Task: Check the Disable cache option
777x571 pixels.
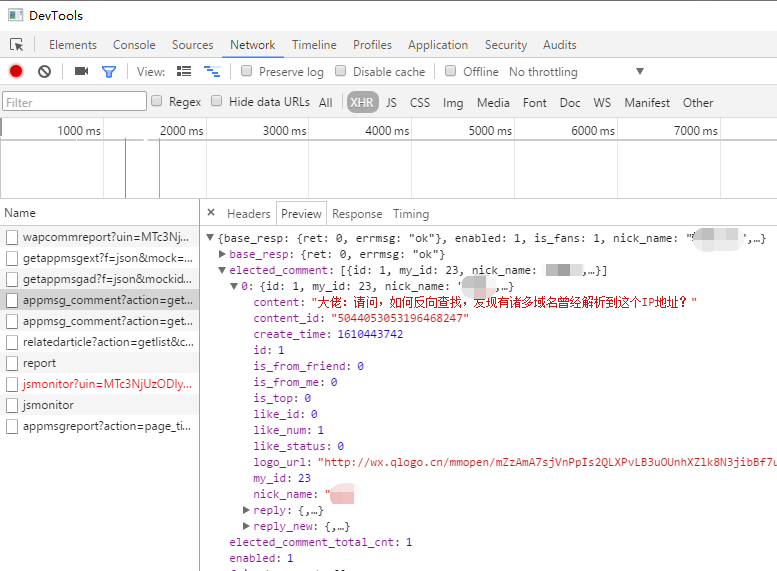Action: 340,72
